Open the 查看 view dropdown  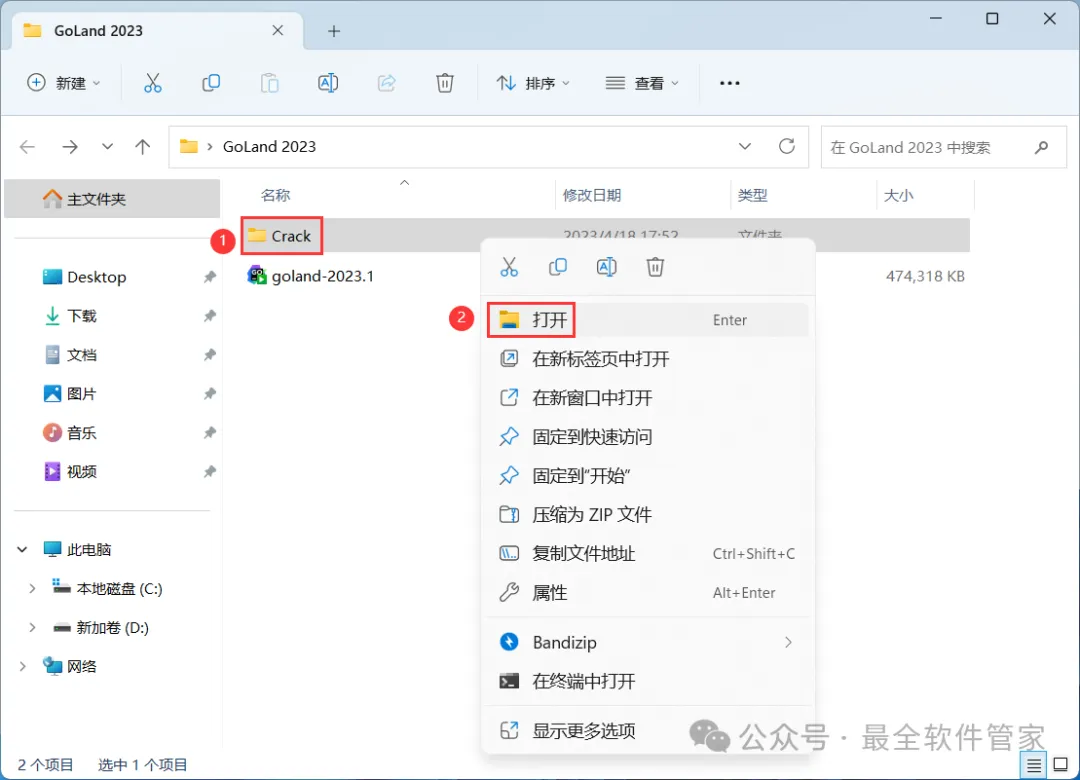coord(642,83)
